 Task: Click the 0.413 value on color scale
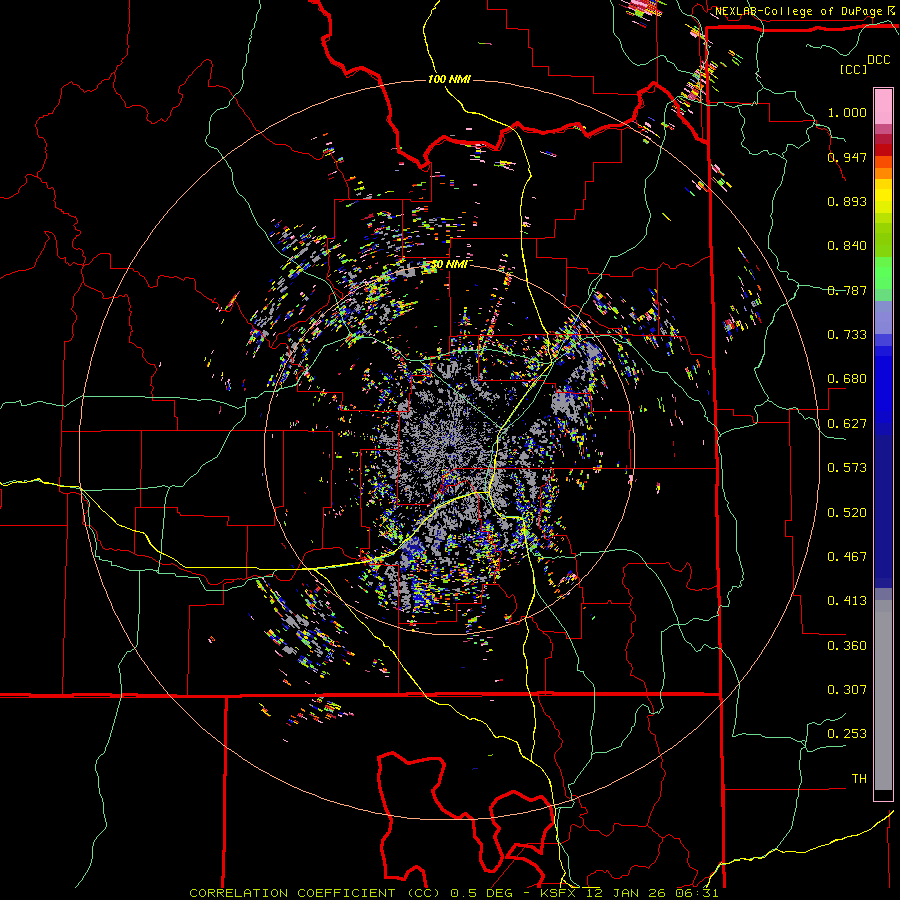(x=847, y=601)
